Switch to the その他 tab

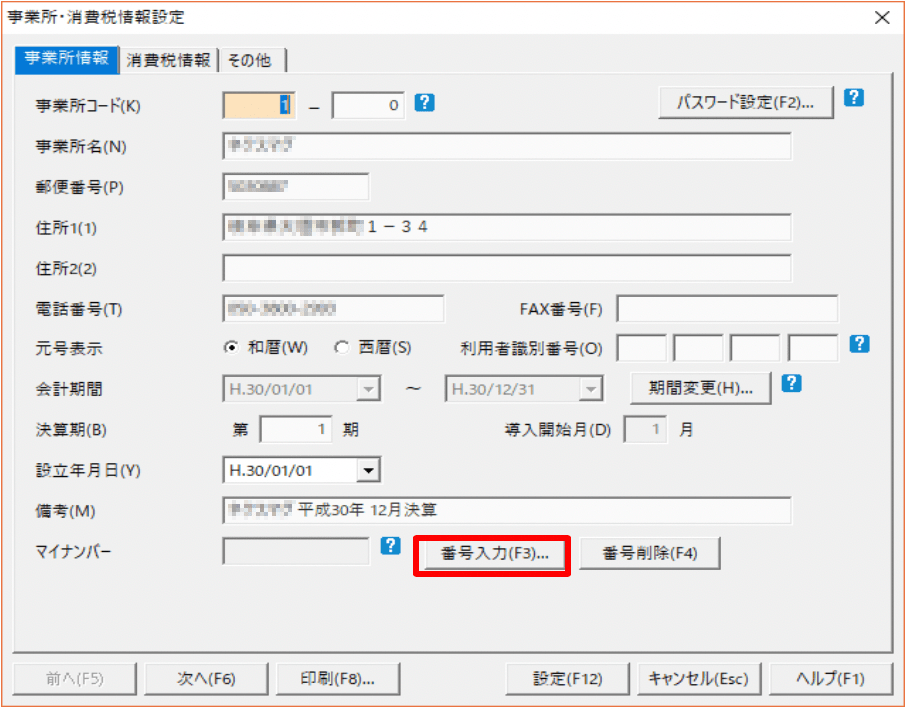point(252,60)
